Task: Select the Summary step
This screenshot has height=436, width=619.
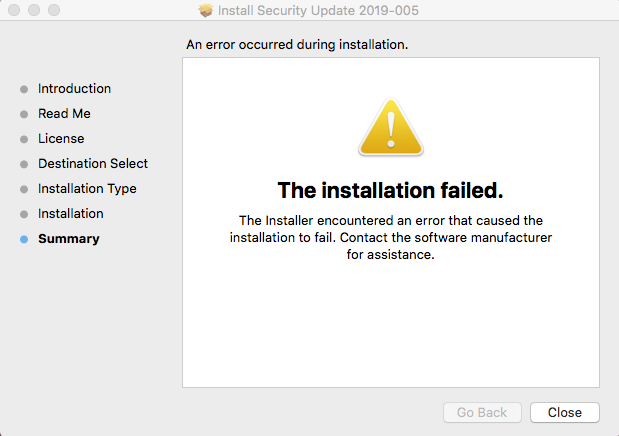Action: pos(68,239)
